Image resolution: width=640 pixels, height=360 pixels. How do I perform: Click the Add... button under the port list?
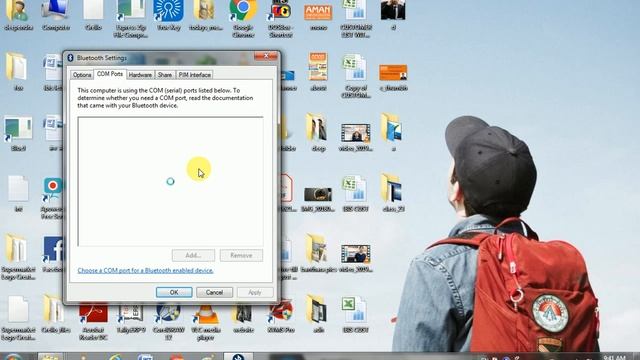pos(193,256)
